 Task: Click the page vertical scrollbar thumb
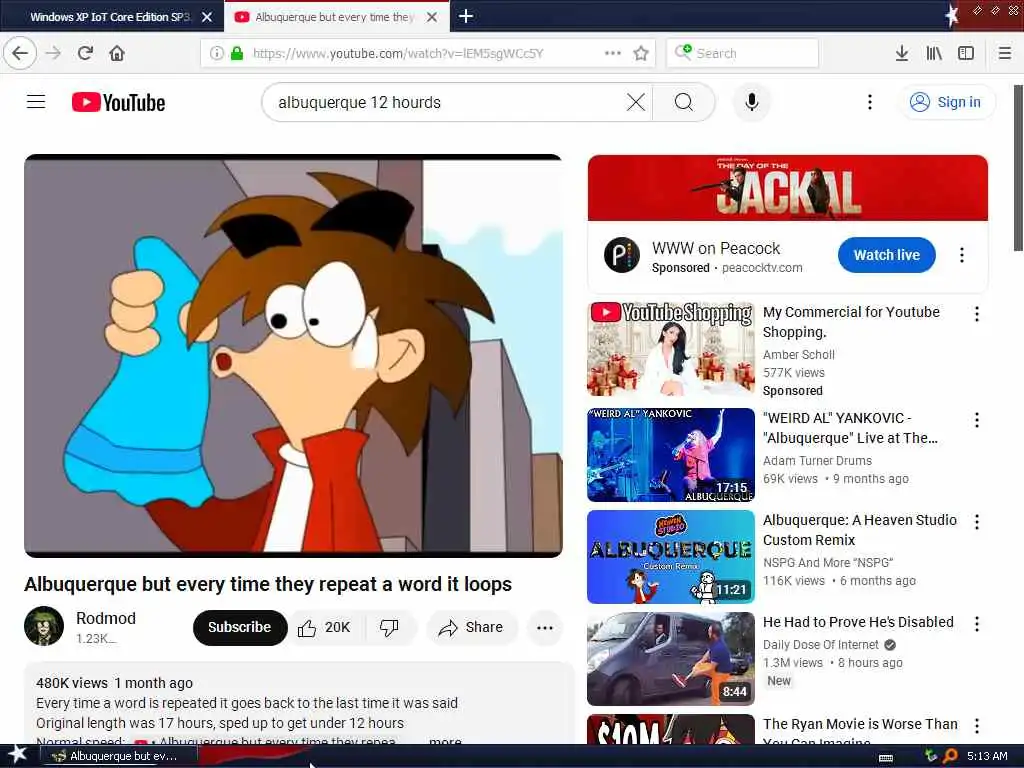point(1018,167)
